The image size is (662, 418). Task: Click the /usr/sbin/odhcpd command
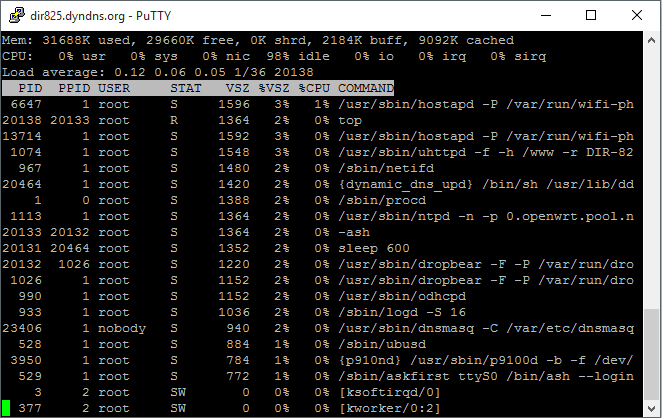tap(402, 297)
